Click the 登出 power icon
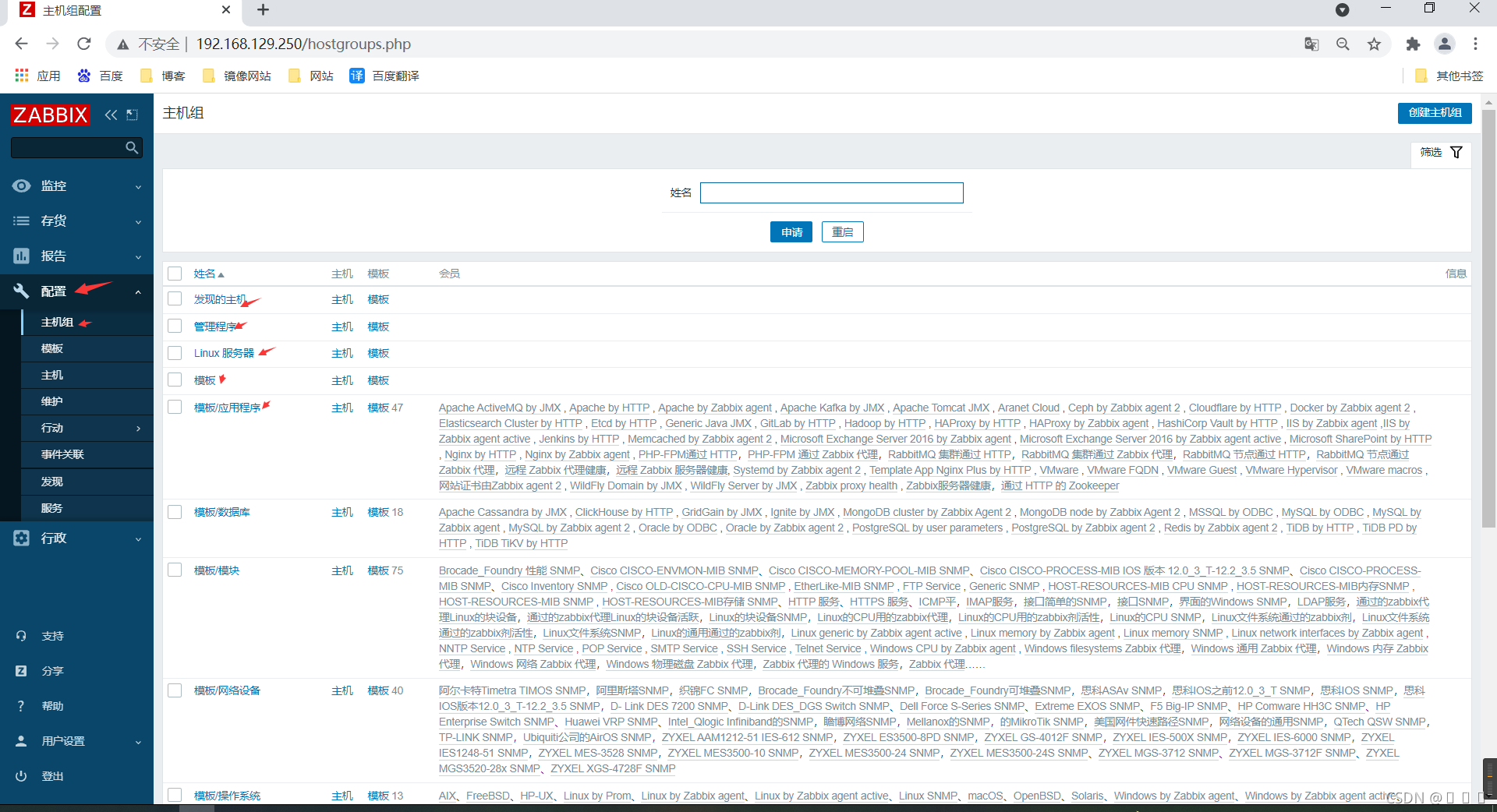This screenshot has height=812, width=1497. (x=22, y=776)
